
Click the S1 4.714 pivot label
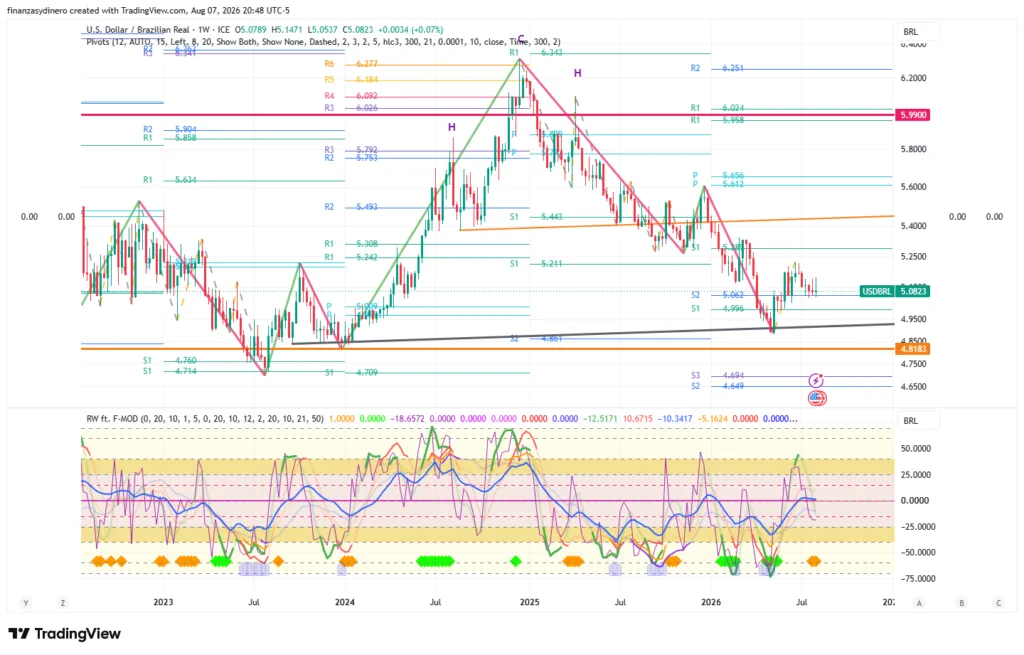(x=170, y=371)
